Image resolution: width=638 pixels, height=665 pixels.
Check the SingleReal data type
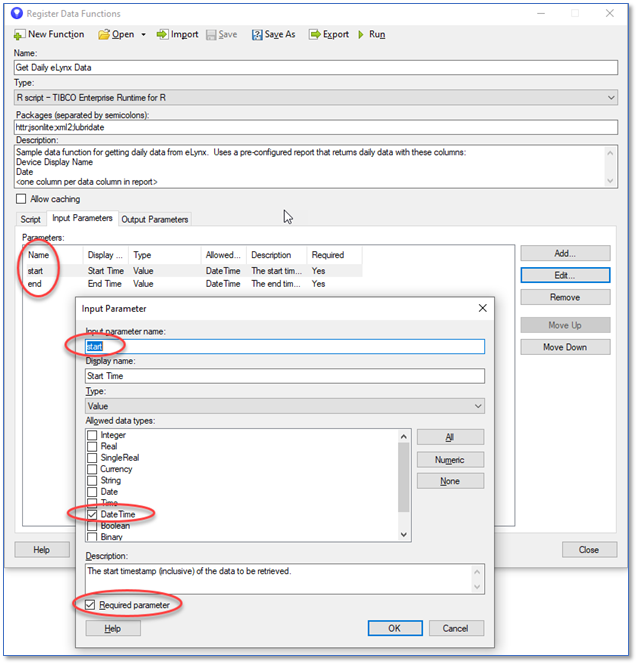click(x=92, y=458)
